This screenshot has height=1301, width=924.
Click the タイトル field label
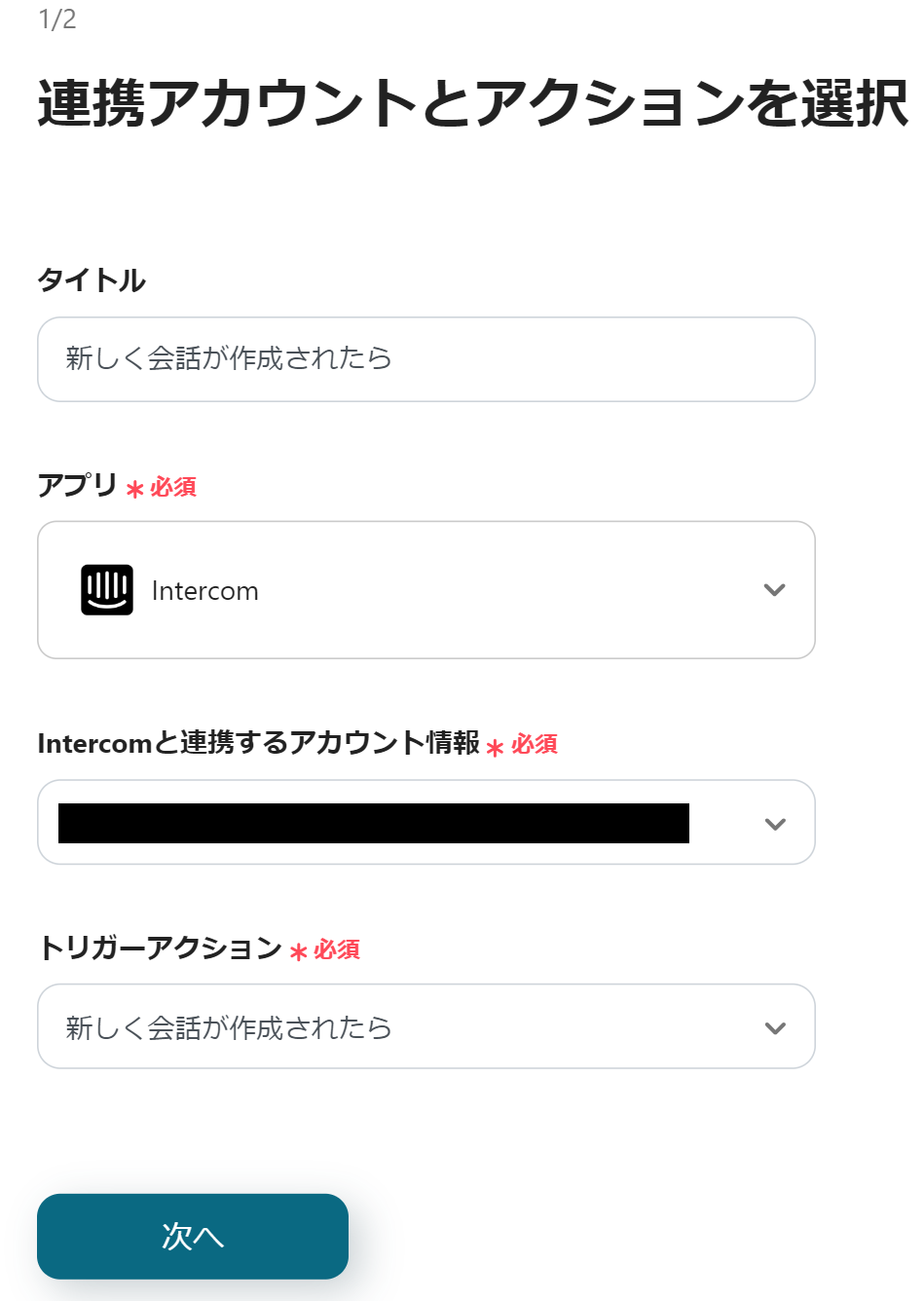pos(92,280)
